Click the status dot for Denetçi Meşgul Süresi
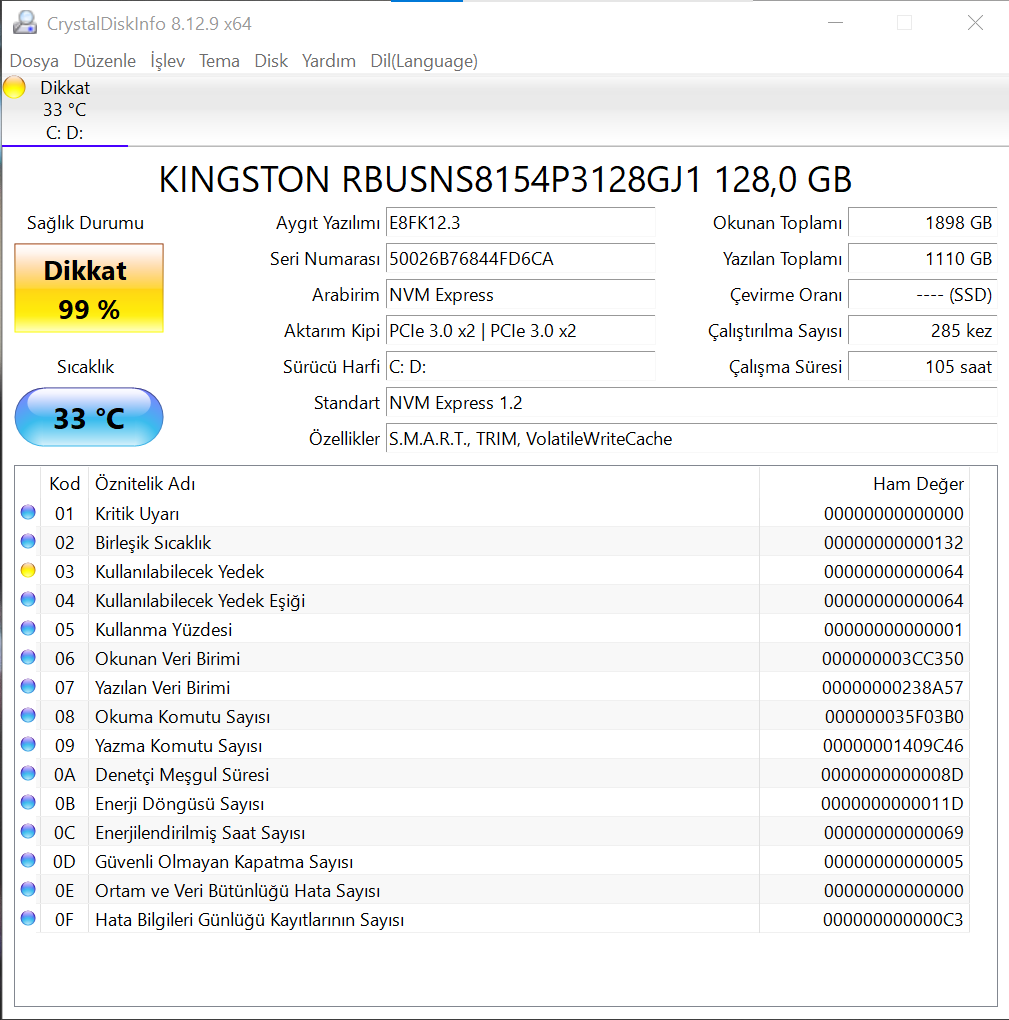The image size is (1009, 1020). coord(28,773)
